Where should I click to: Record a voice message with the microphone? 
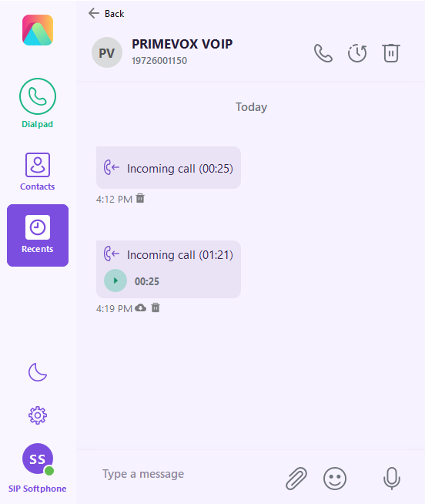point(392,478)
